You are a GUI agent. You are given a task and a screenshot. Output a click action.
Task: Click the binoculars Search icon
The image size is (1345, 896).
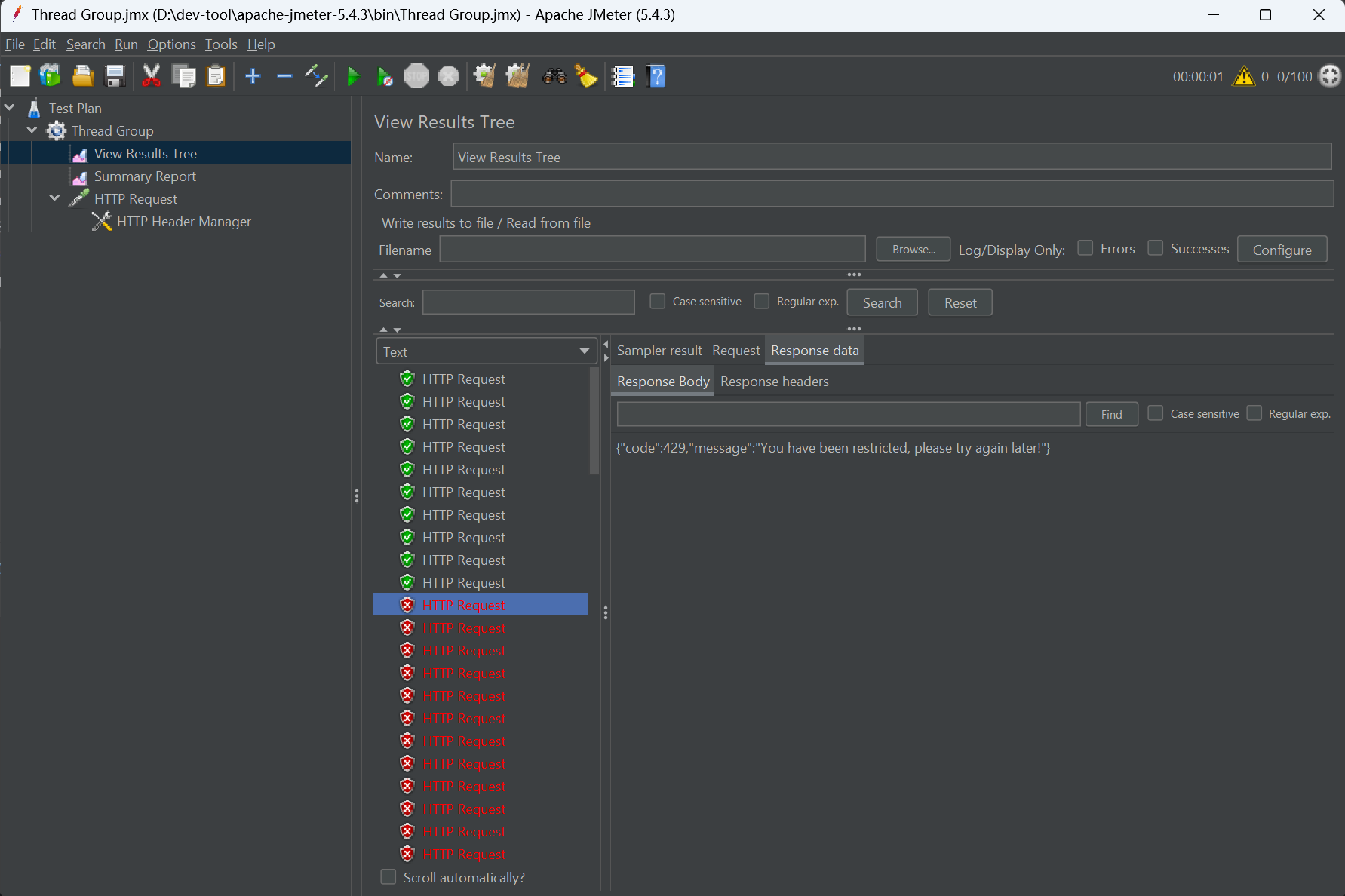[x=554, y=76]
